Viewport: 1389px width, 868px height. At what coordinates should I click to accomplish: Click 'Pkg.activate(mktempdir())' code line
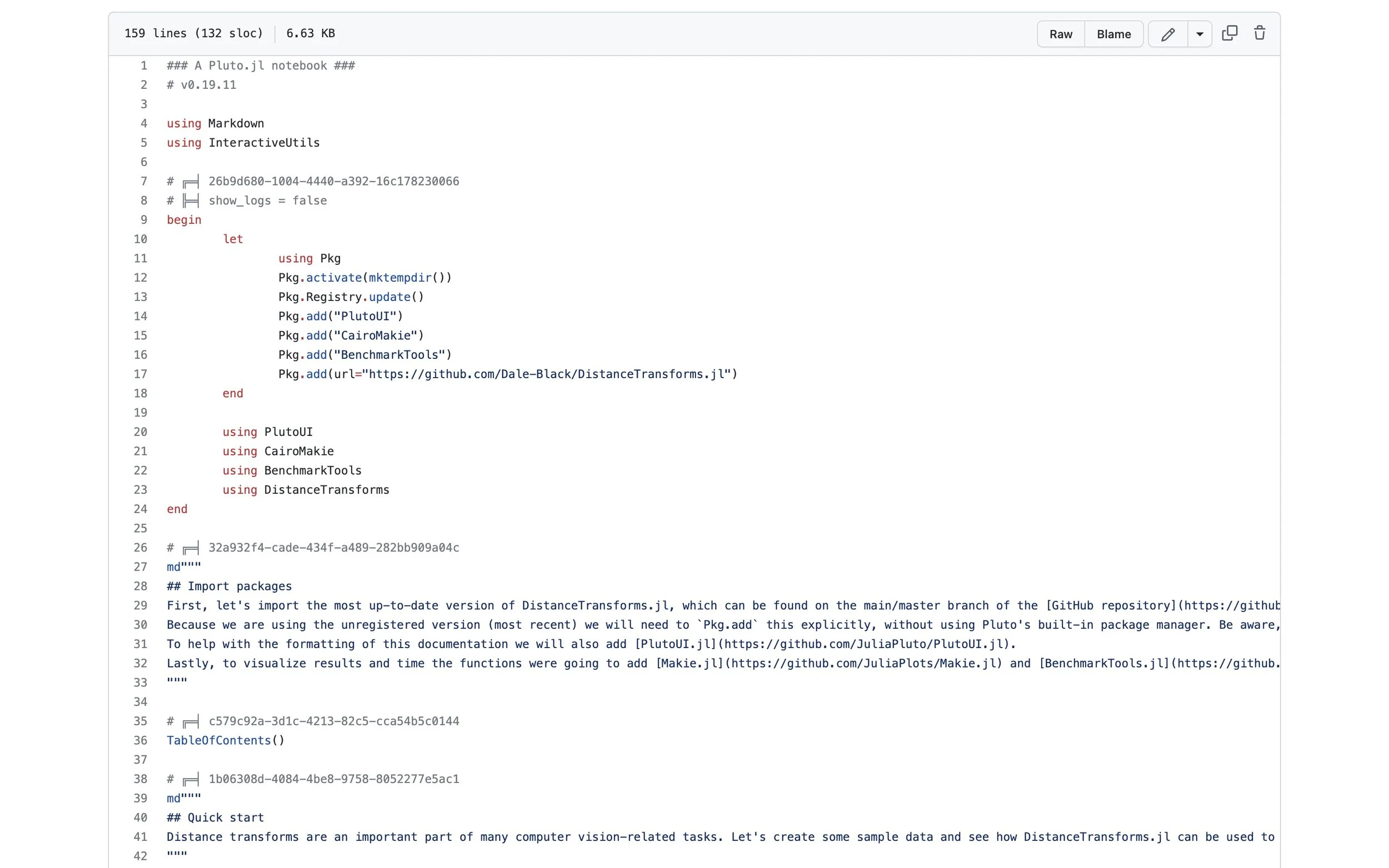point(365,278)
